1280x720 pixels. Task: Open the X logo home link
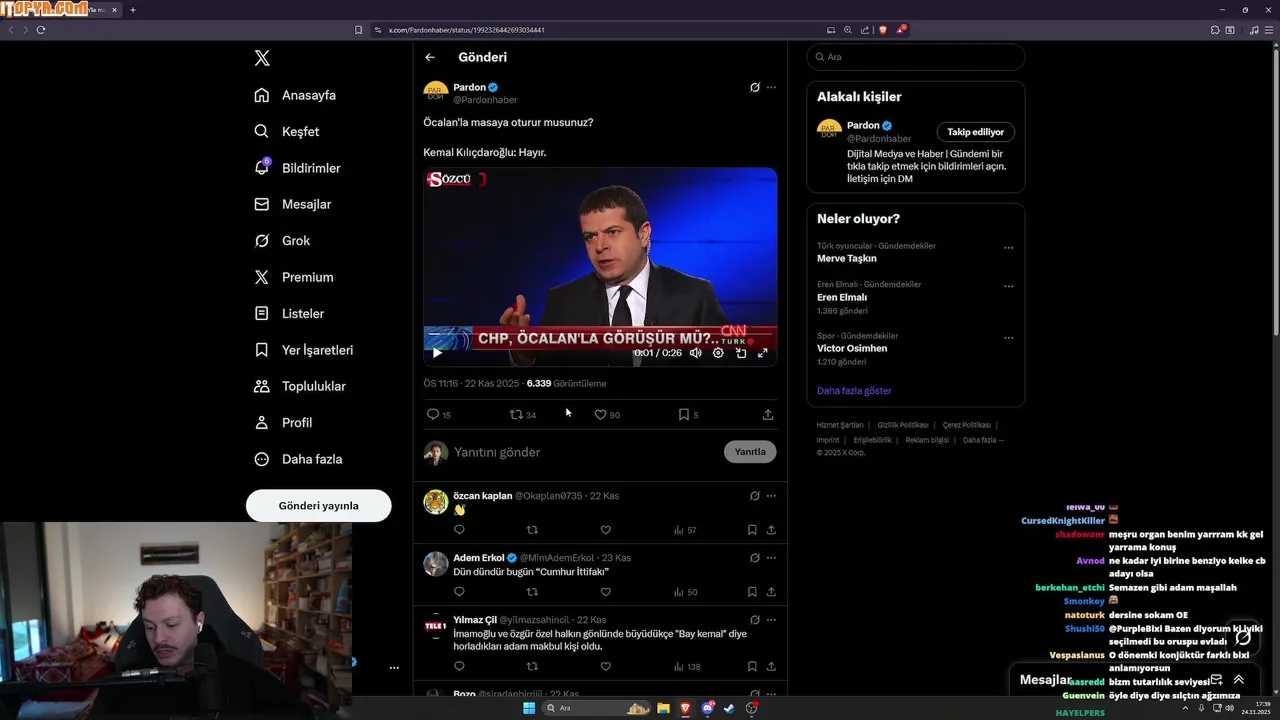[262, 58]
